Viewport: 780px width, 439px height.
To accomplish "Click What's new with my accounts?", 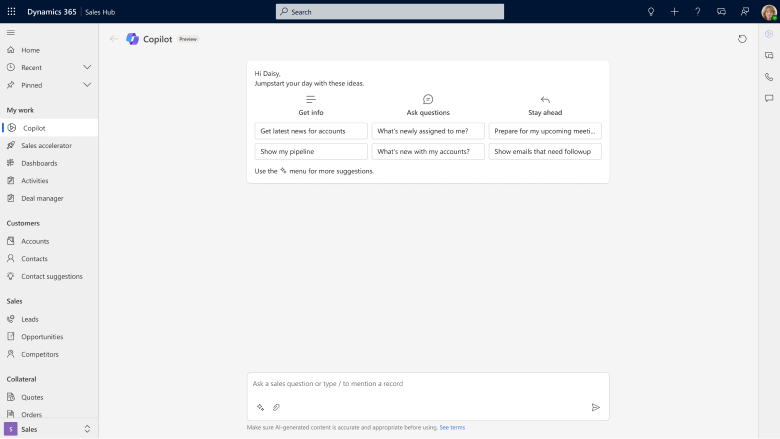I will (x=428, y=151).
